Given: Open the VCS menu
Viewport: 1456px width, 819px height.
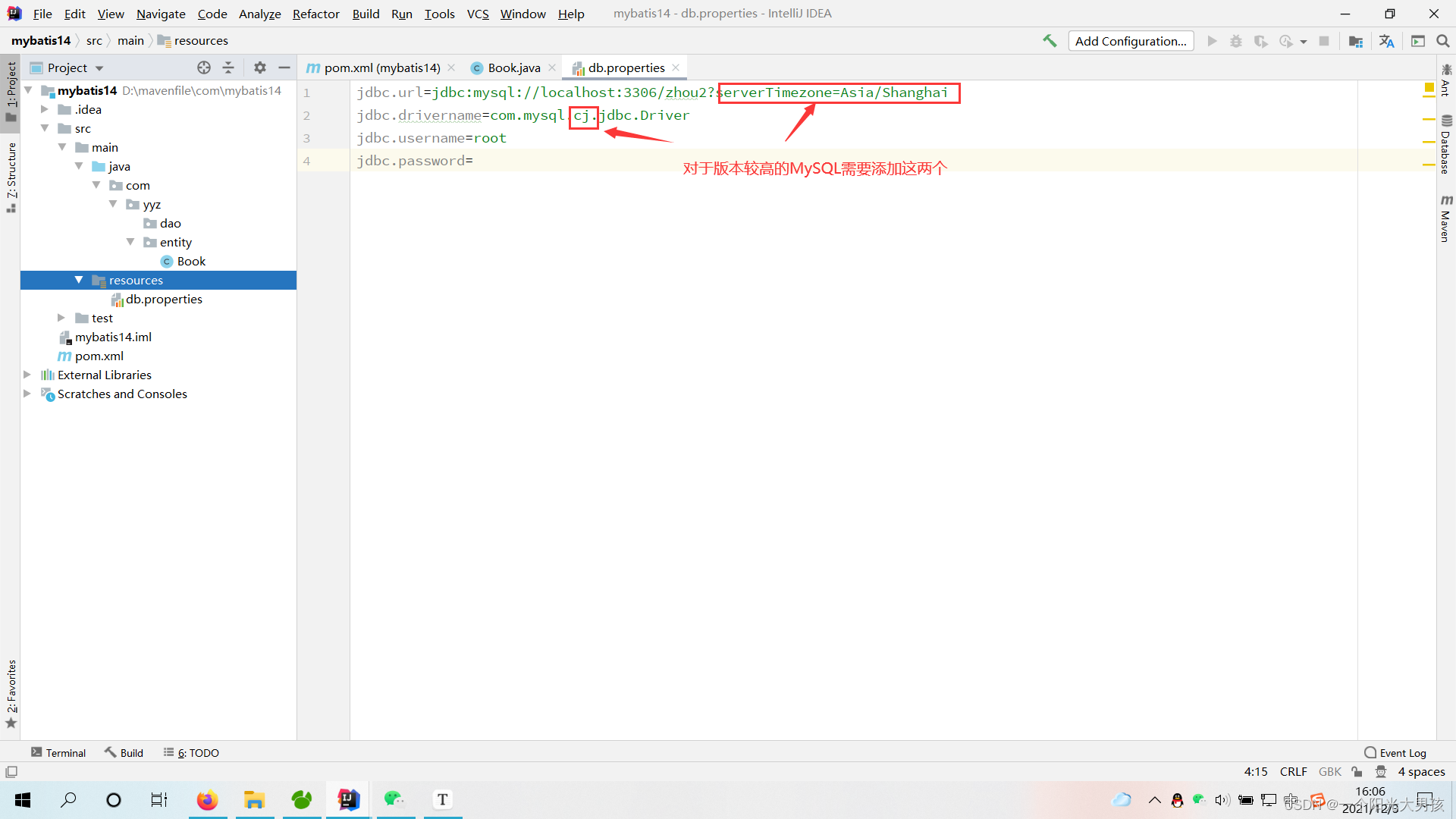Looking at the screenshot, I should tap(478, 14).
